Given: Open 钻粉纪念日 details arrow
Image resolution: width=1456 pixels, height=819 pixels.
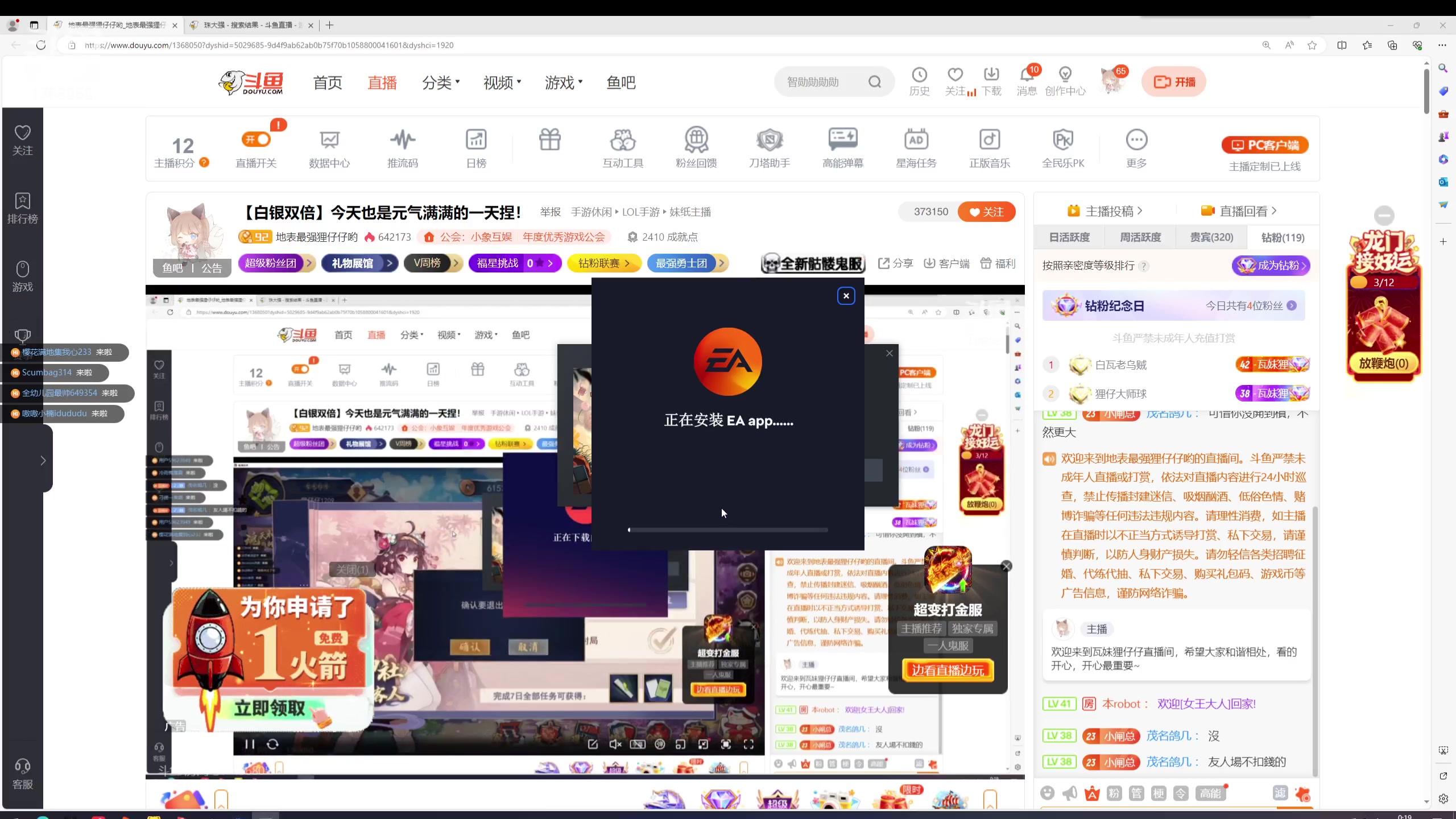Looking at the screenshot, I should [1292, 305].
